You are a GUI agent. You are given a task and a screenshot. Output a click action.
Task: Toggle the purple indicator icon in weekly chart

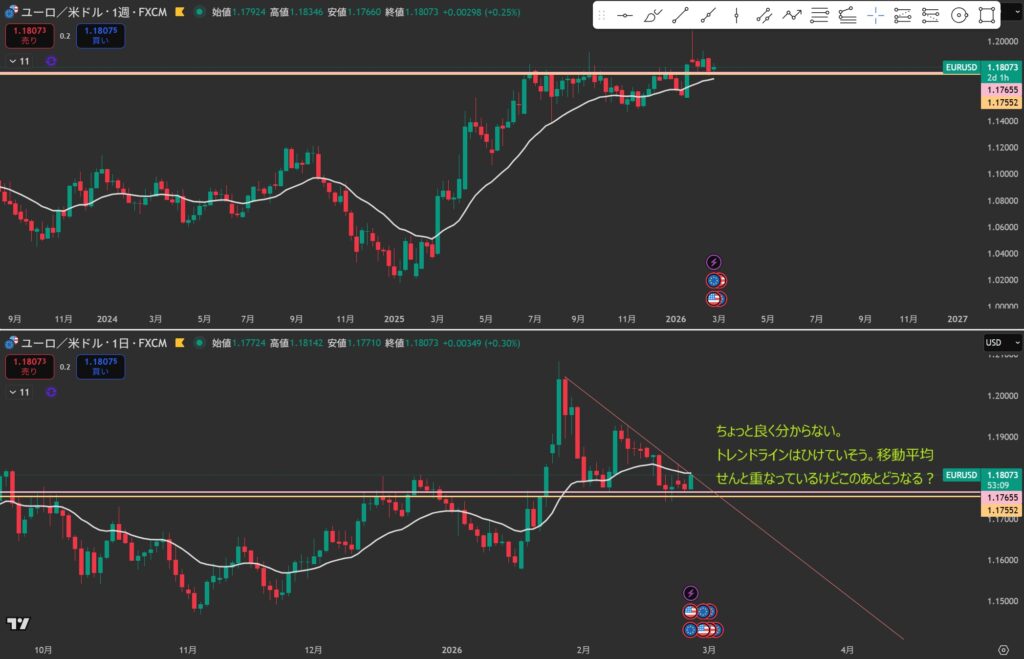point(50,61)
